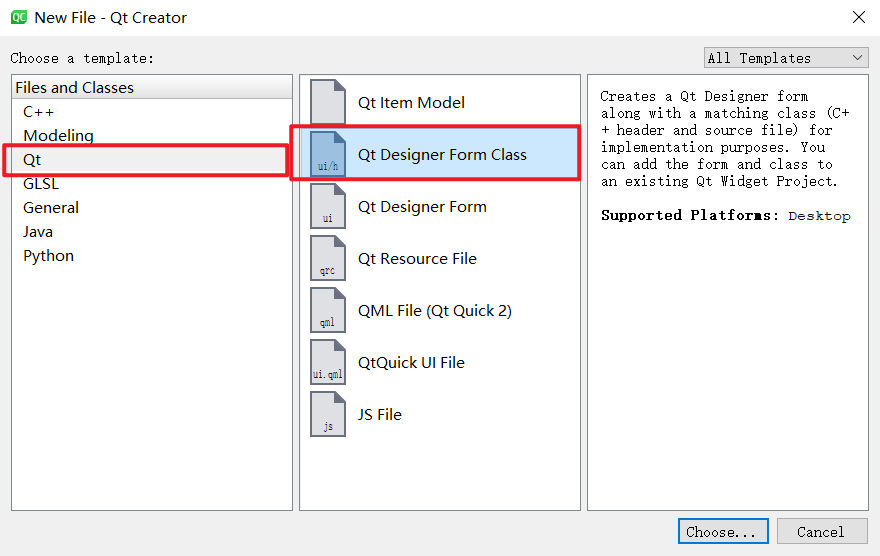Select the Modeling category
This screenshot has width=880, height=556.
coord(152,136)
